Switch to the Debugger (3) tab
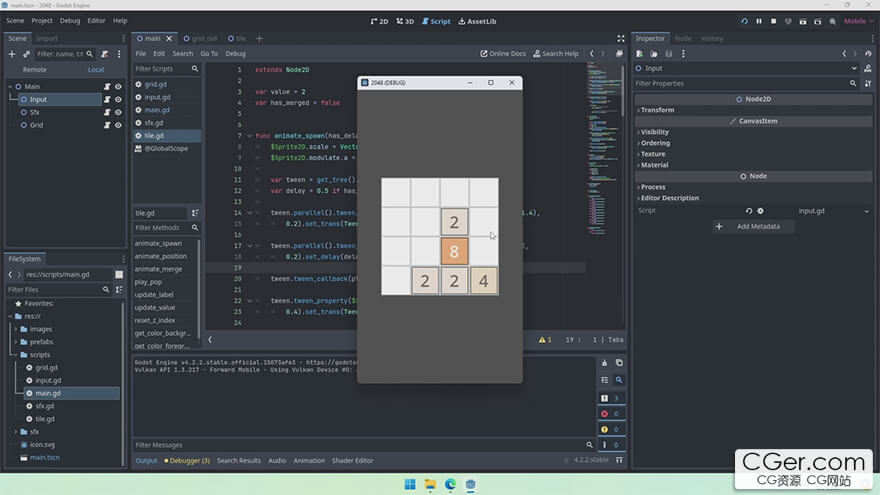The width and height of the screenshot is (880, 495). pos(187,460)
